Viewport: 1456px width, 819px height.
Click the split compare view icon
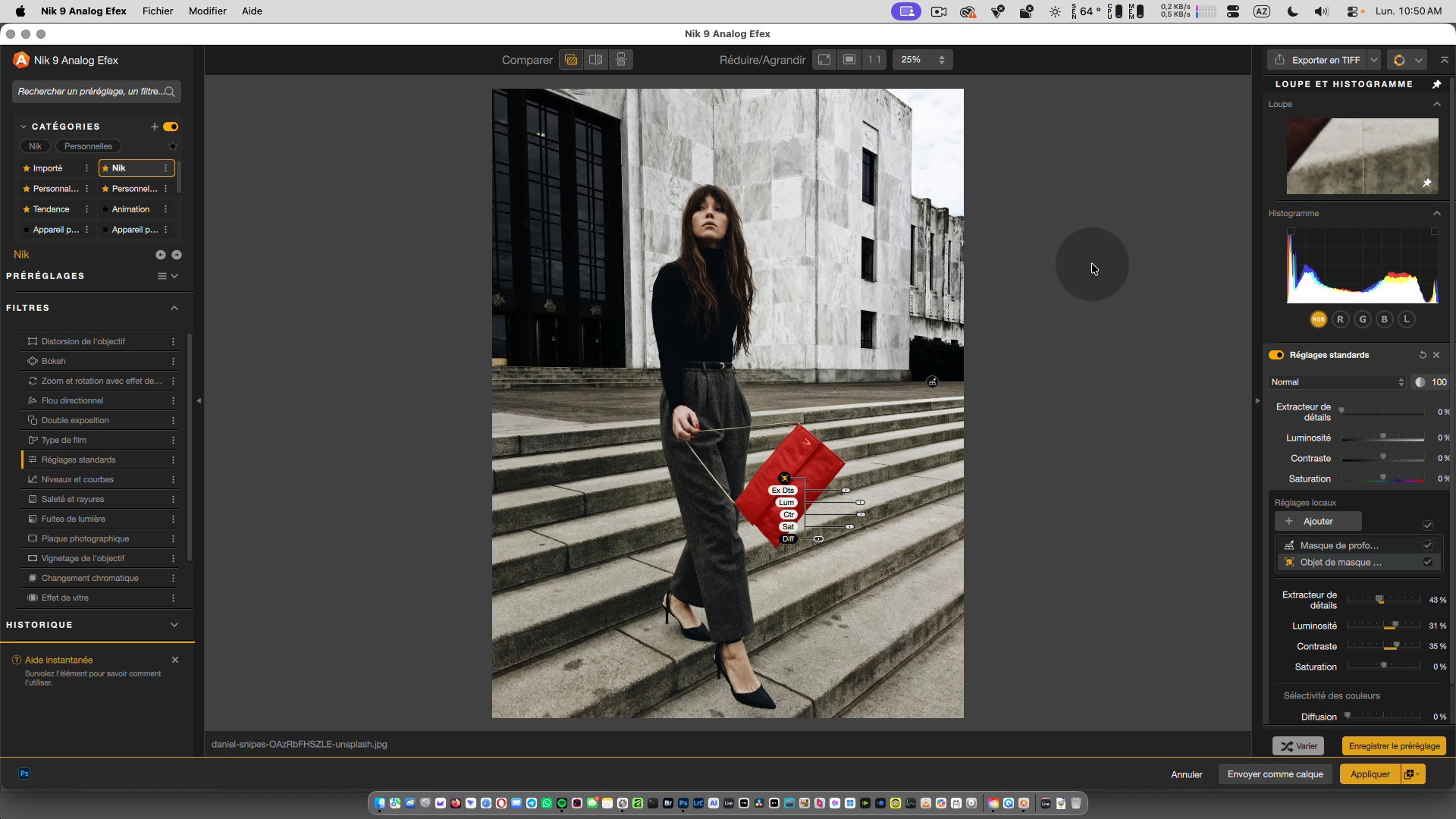point(596,60)
